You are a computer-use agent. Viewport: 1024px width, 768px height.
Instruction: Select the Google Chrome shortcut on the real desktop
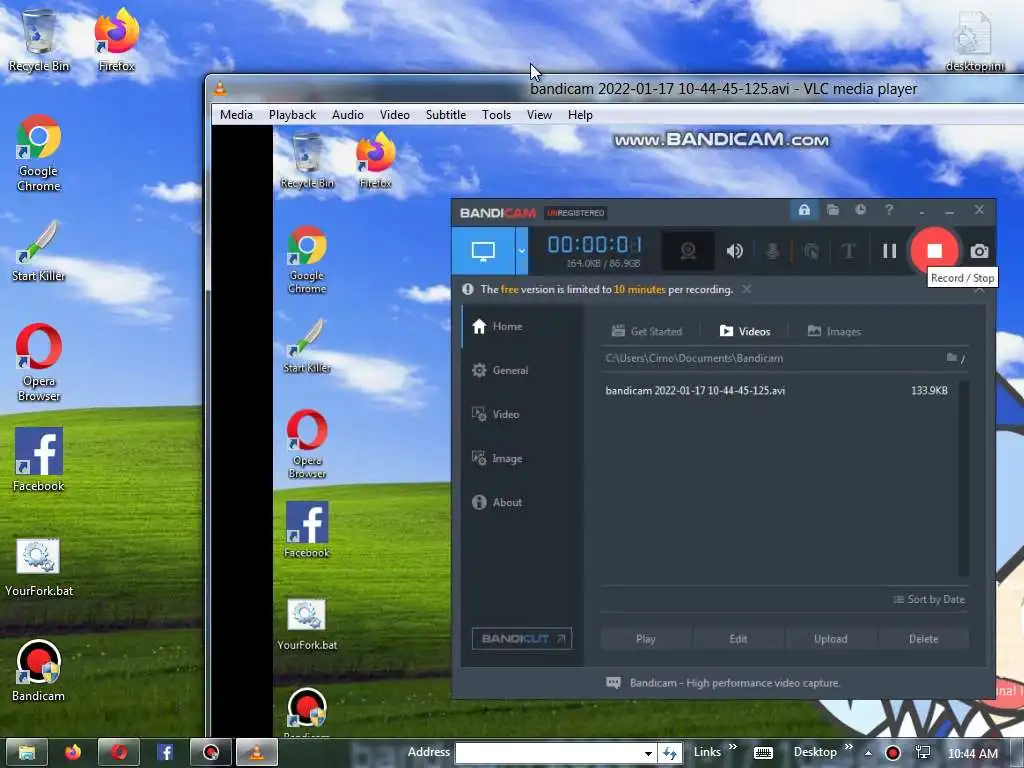39,153
